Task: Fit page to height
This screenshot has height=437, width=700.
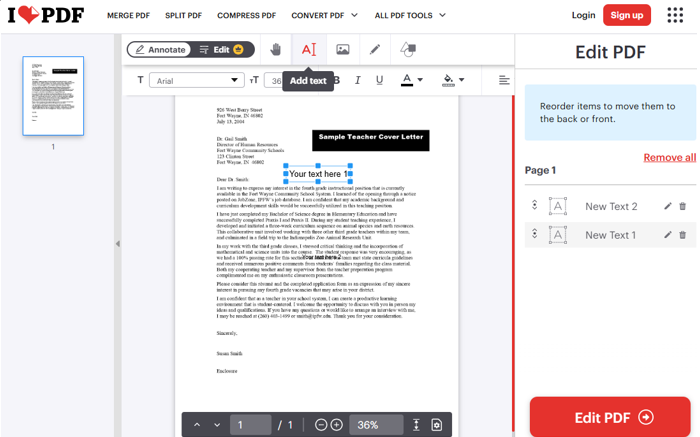Action: (416, 425)
